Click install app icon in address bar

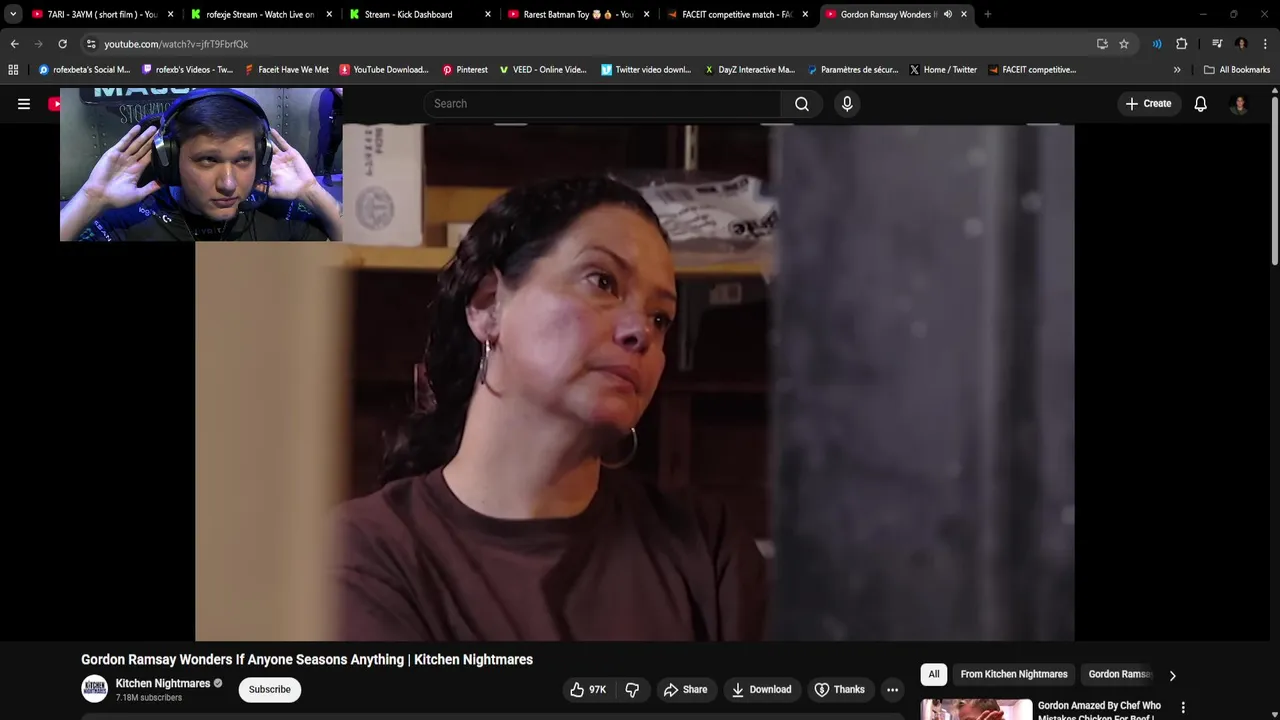(x=1102, y=44)
